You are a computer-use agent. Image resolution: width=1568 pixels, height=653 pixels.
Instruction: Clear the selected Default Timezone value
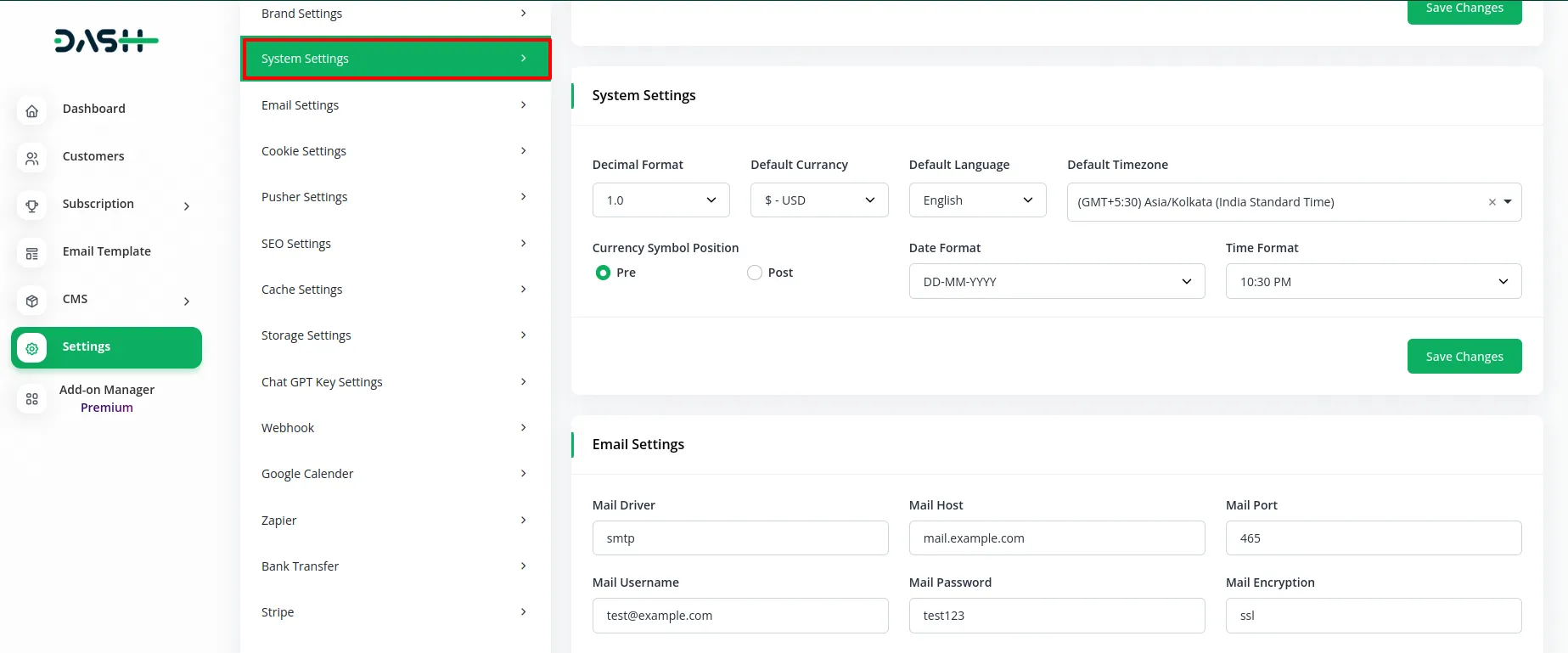tap(1492, 202)
